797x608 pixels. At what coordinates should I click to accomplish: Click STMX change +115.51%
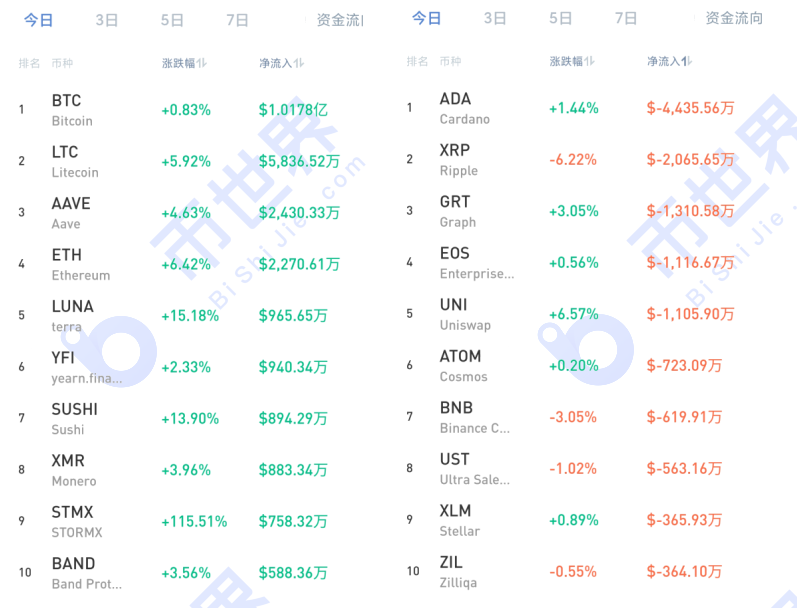(x=194, y=522)
